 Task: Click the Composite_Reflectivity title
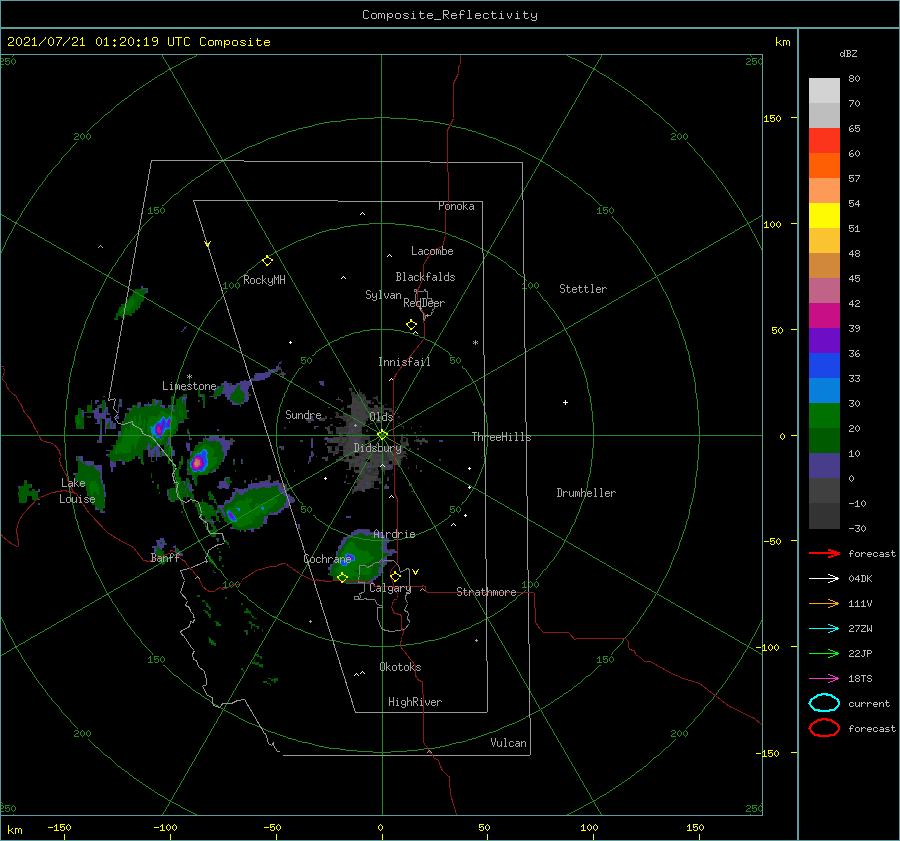(450, 15)
